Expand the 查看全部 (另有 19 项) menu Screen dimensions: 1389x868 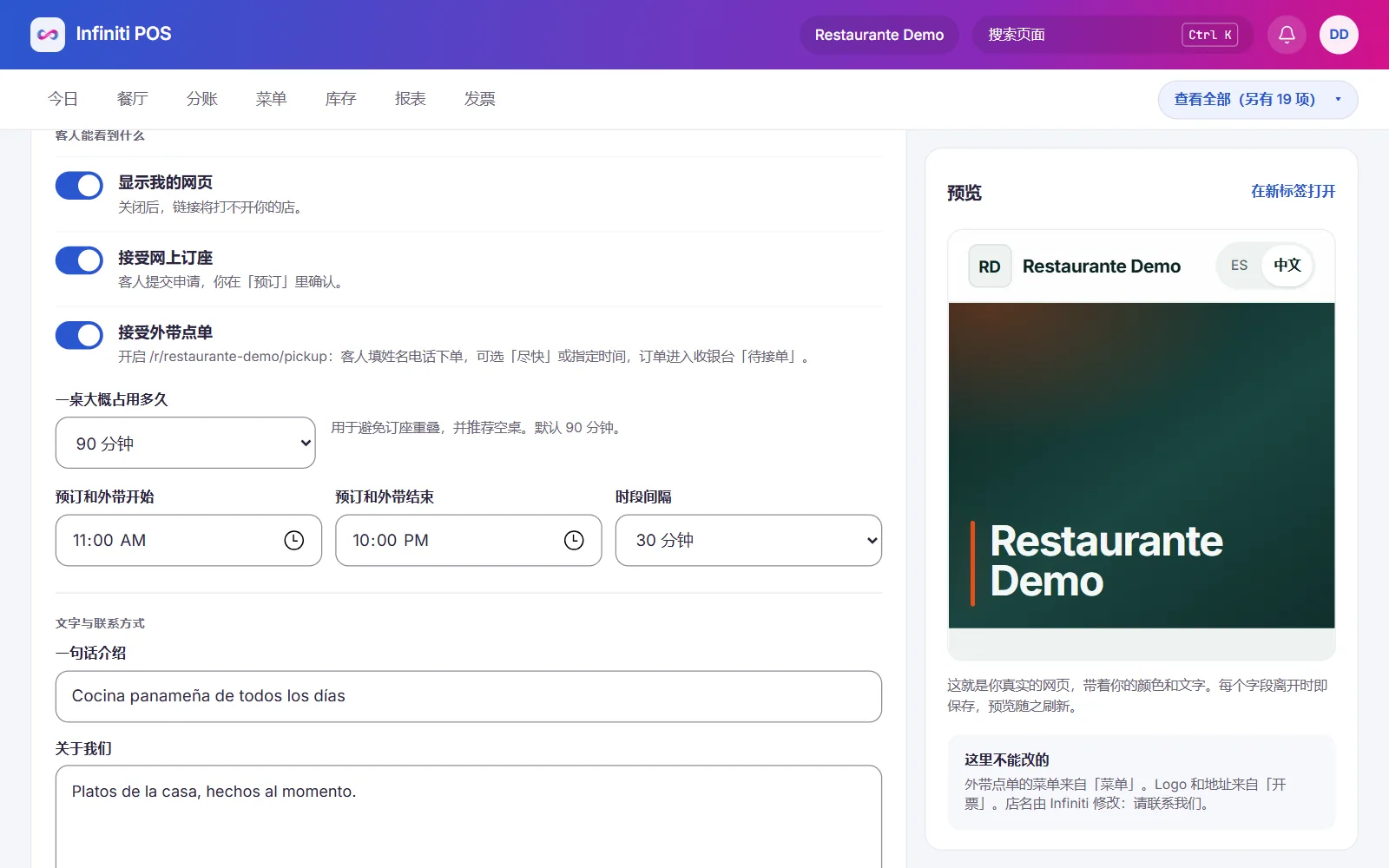click(x=1258, y=100)
